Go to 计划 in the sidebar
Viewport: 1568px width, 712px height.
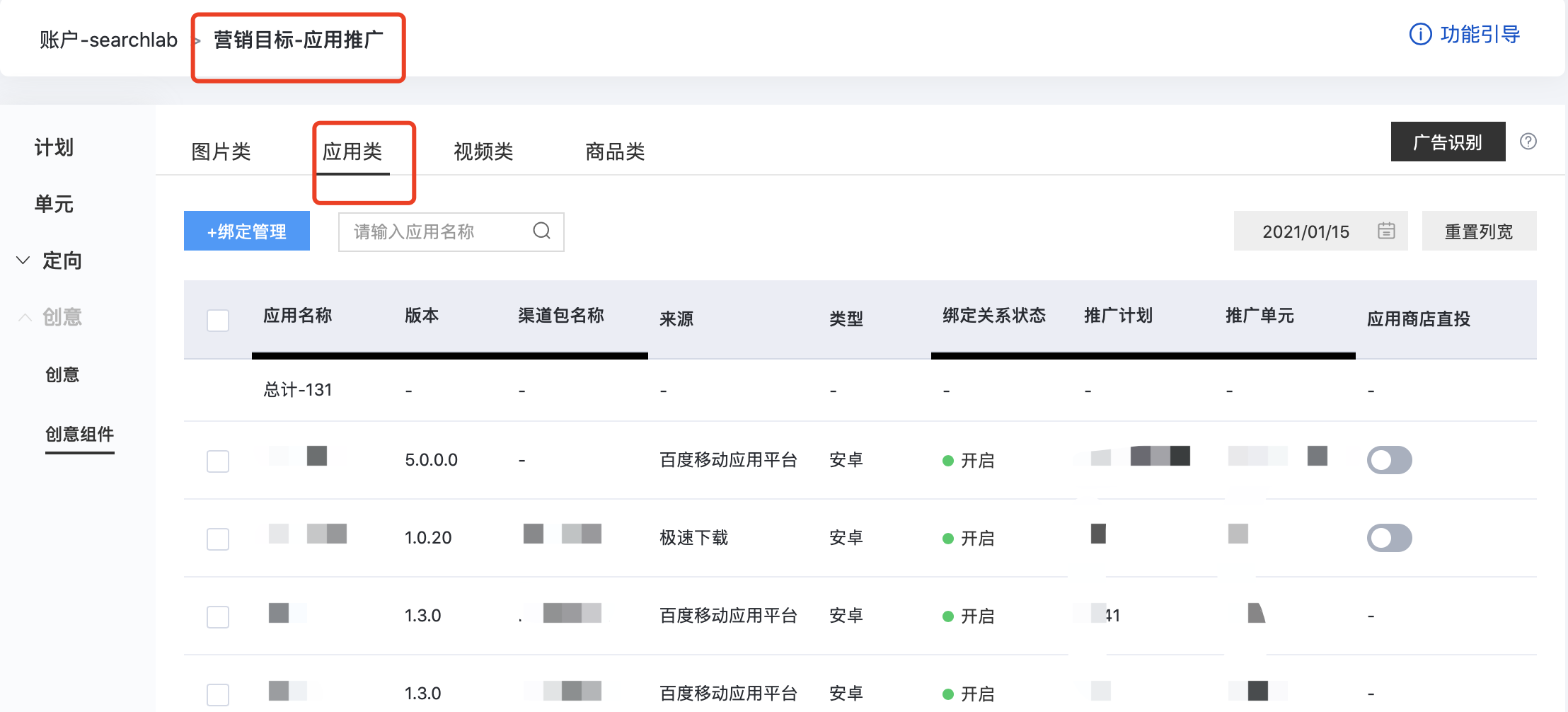(x=54, y=147)
